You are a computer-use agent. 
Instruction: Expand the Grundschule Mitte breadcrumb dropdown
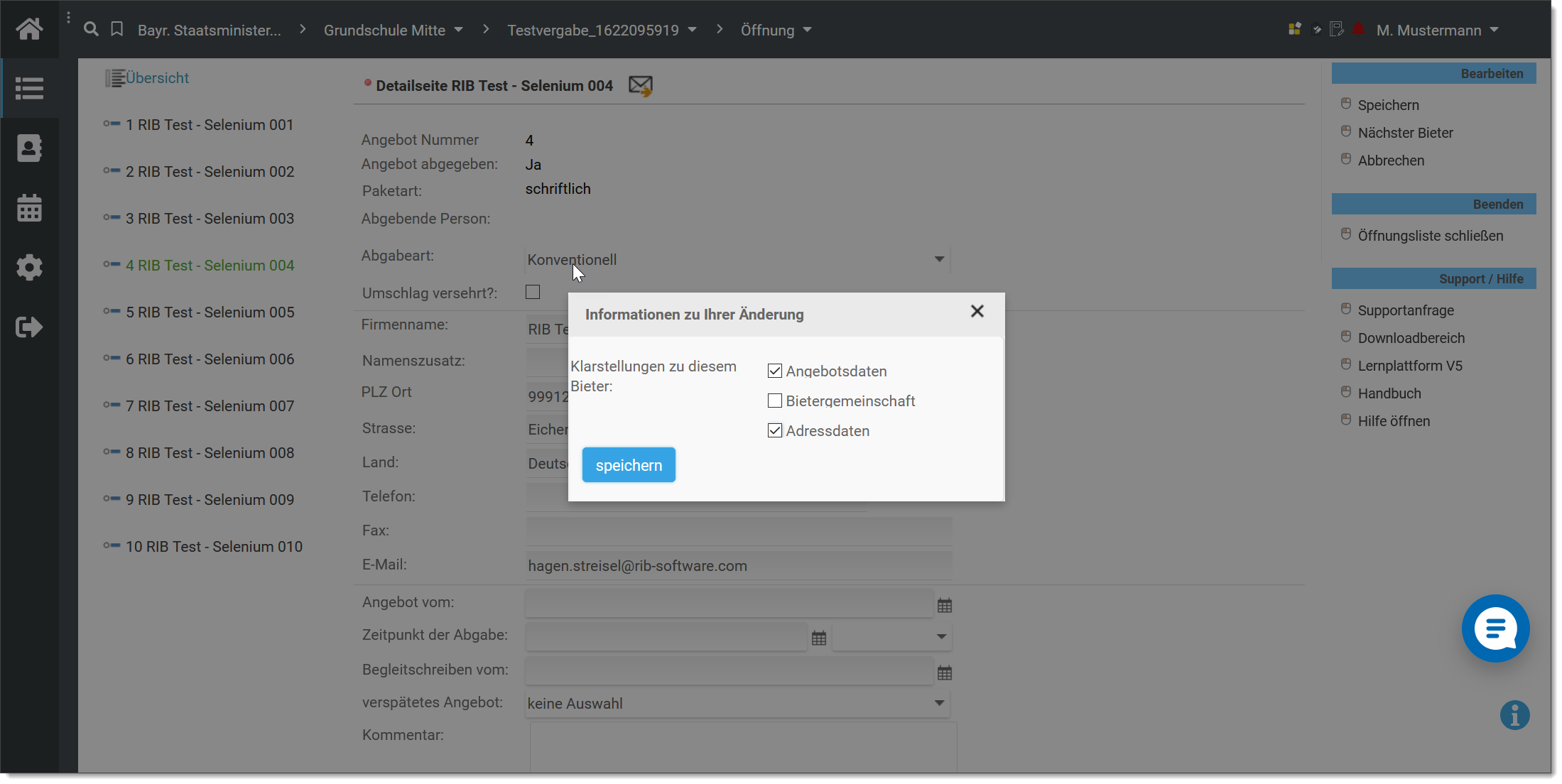point(458,30)
